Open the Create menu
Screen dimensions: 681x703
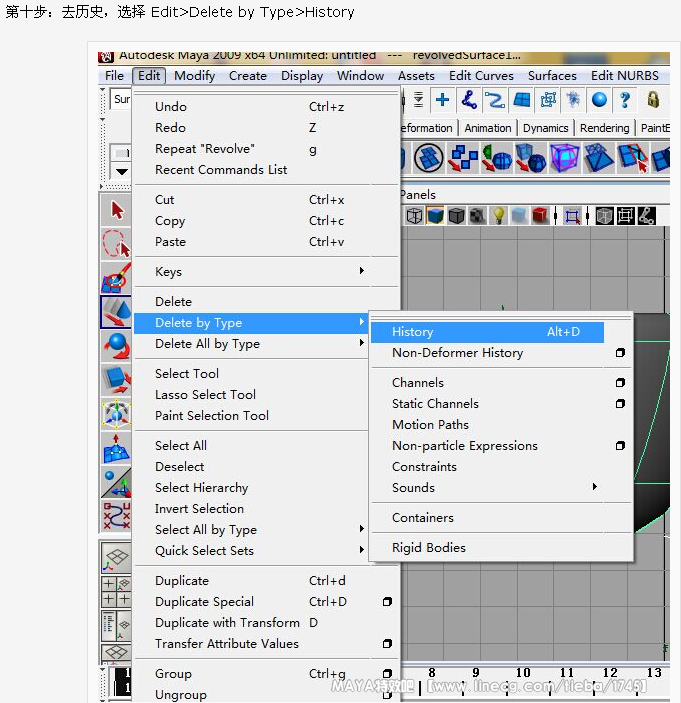[248, 76]
